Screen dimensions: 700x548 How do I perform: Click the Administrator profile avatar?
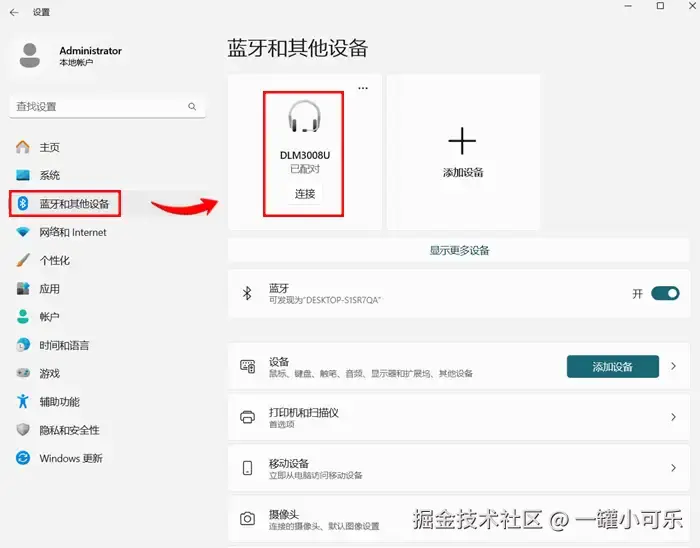point(30,55)
